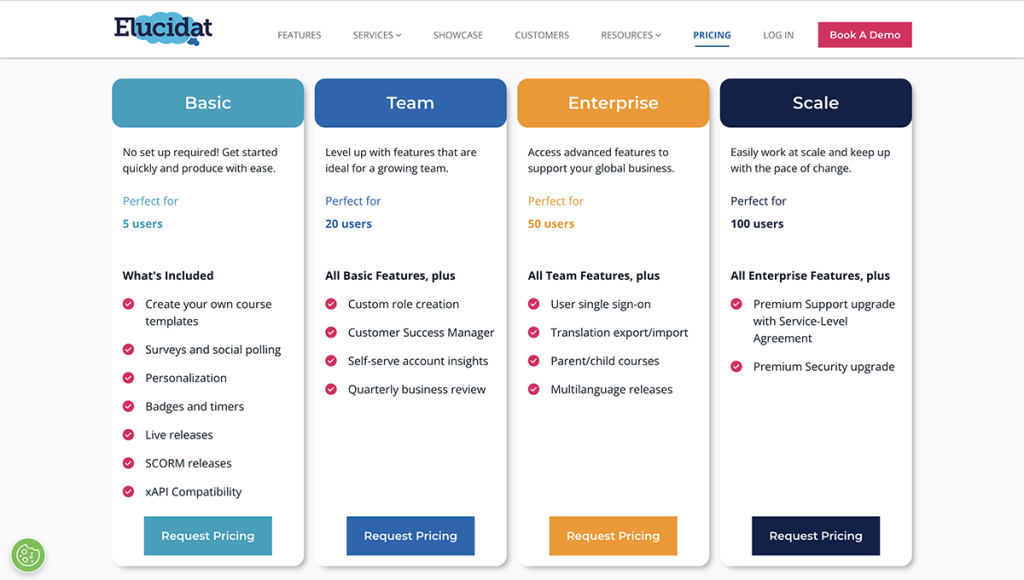Click the '50 users' text

point(551,223)
